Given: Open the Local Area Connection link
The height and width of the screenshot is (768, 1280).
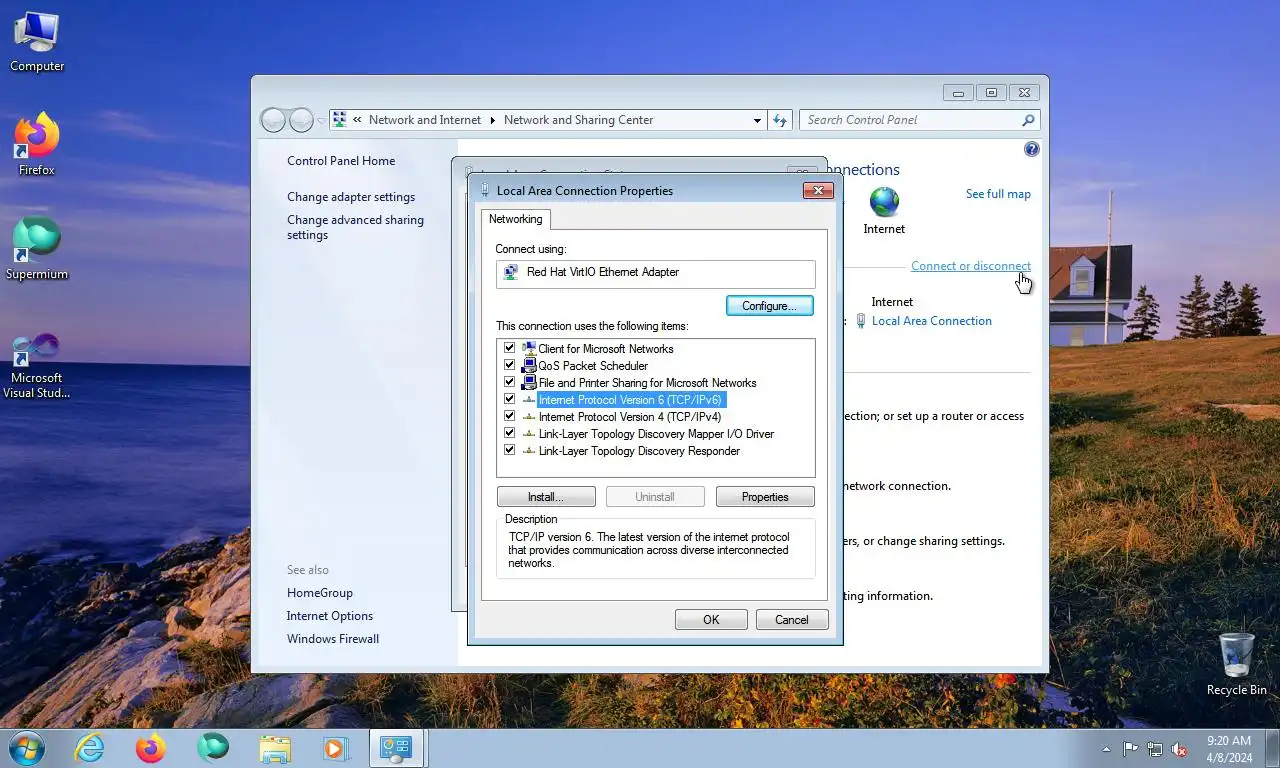Looking at the screenshot, I should (x=932, y=321).
